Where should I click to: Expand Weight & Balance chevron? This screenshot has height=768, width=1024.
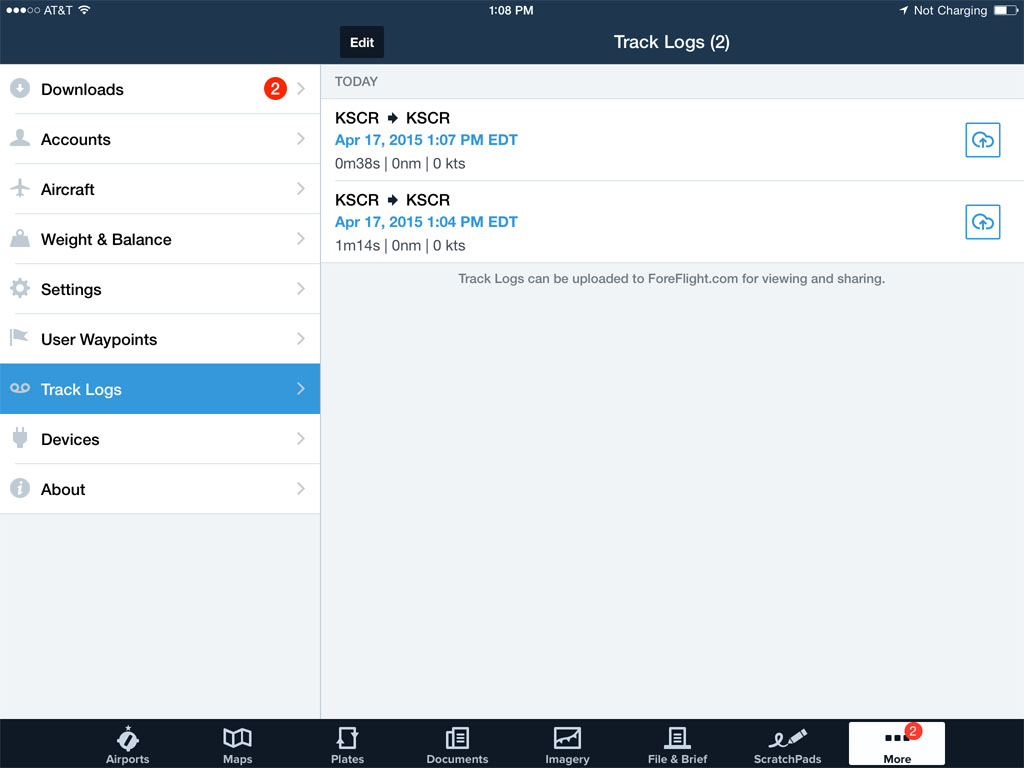pos(300,238)
